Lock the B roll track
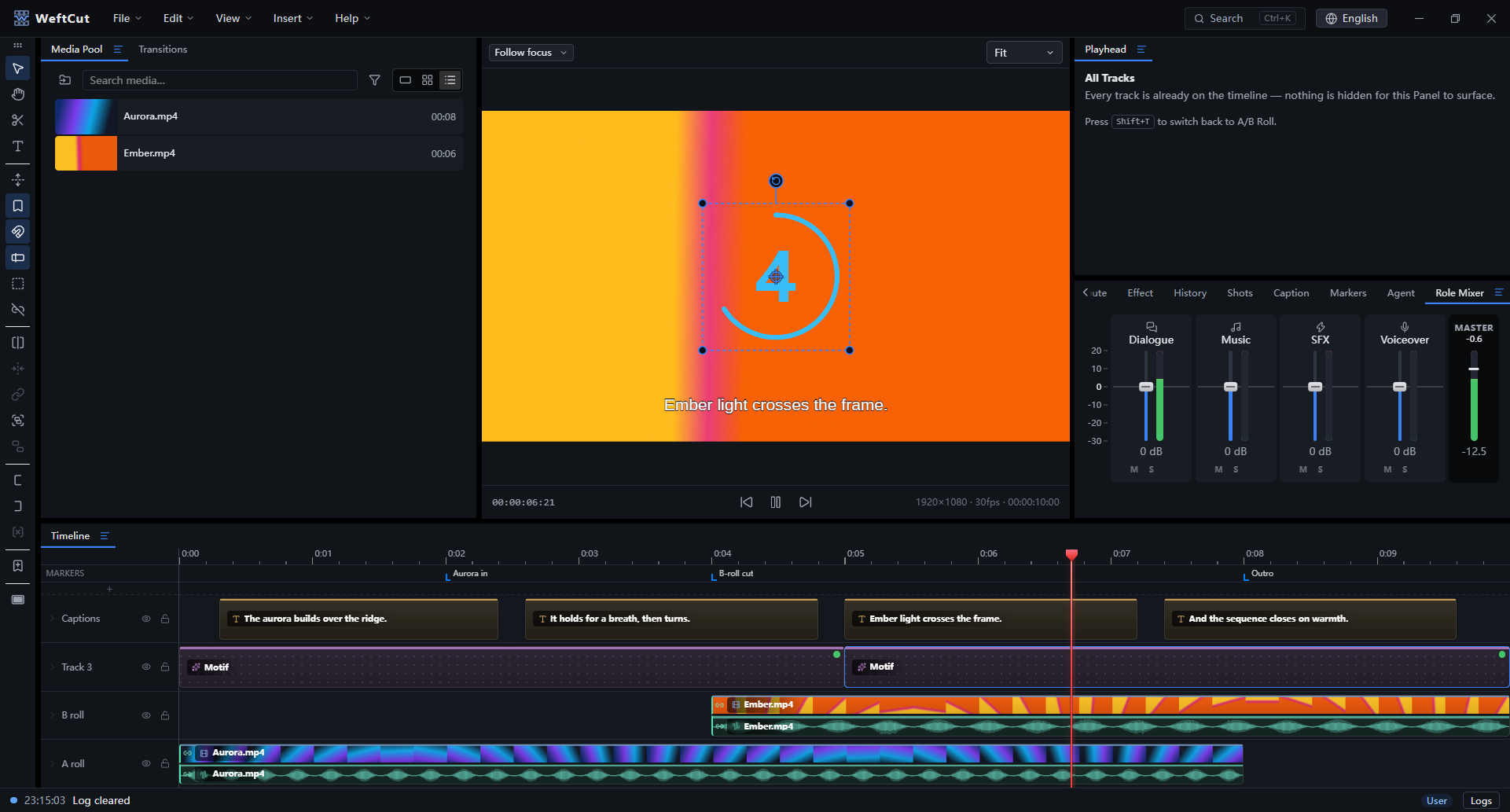1510x812 pixels. [x=165, y=715]
